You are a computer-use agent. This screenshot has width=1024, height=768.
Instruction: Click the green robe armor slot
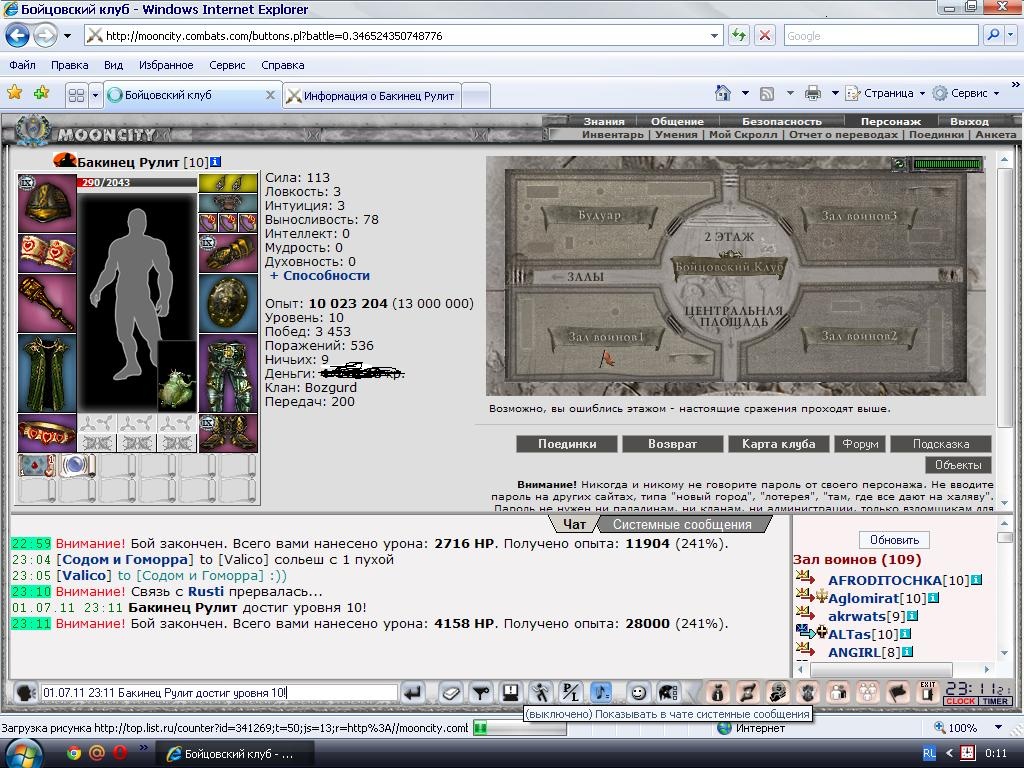click(x=47, y=374)
